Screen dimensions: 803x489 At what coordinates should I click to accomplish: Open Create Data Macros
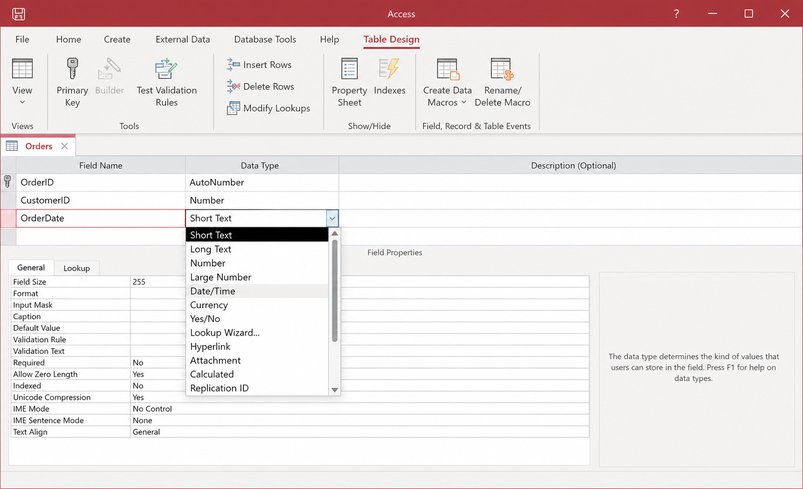click(x=447, y=82)
